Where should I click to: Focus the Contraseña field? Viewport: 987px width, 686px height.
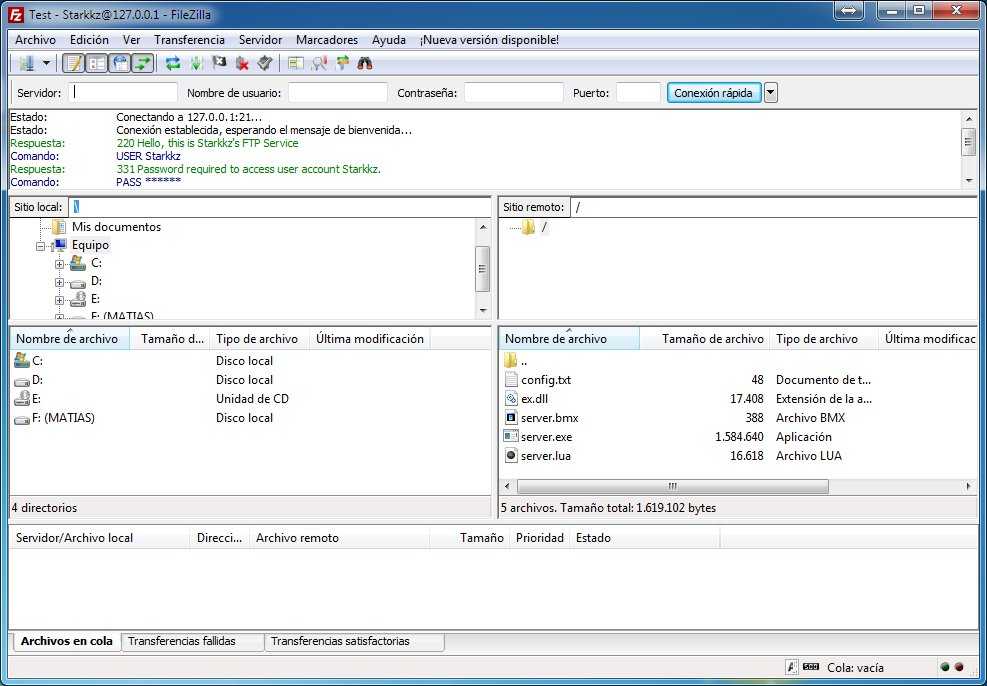513,93
